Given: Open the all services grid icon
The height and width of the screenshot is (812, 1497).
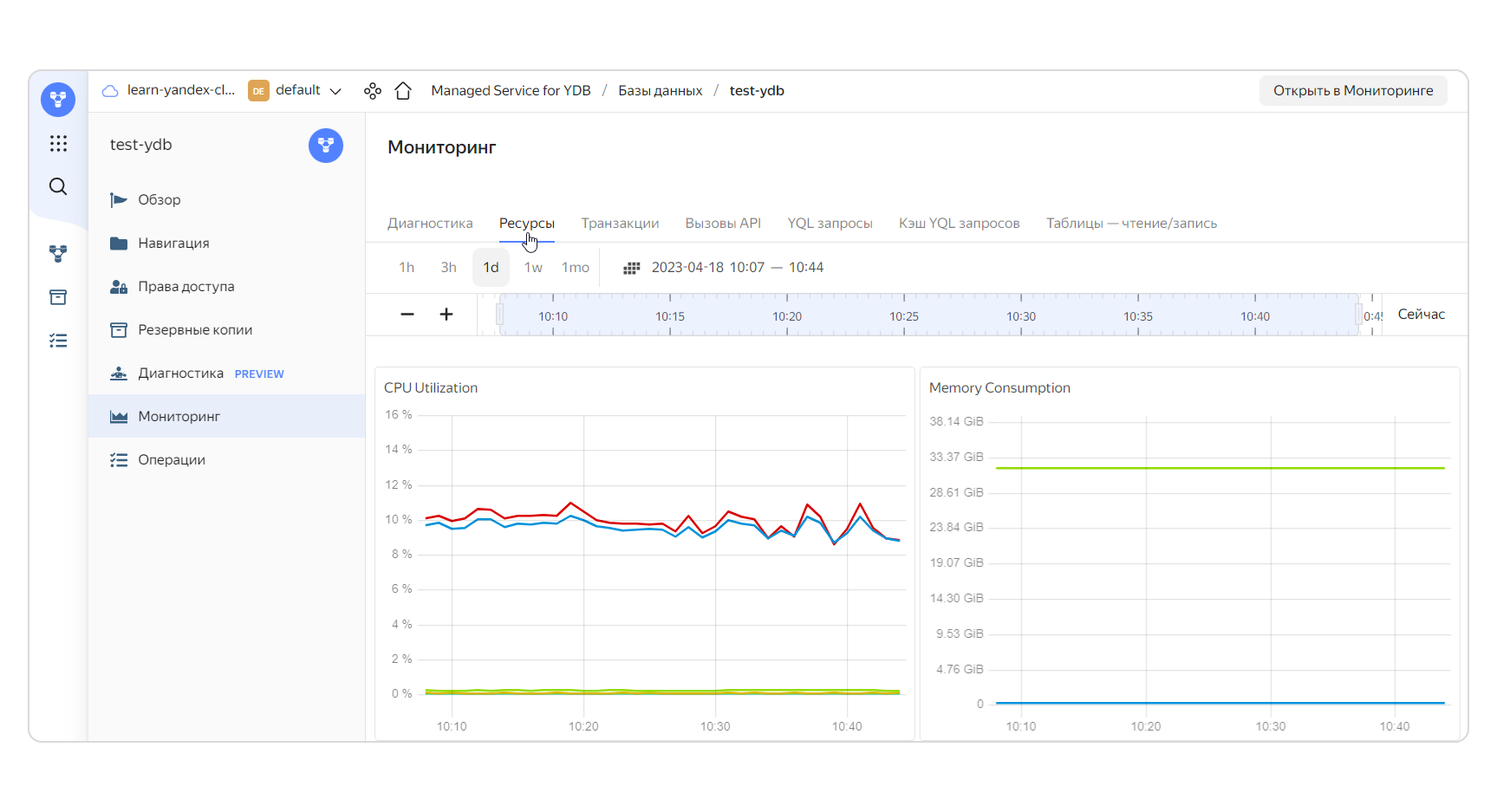Looking at the screenshot, I should click(58, 144).
